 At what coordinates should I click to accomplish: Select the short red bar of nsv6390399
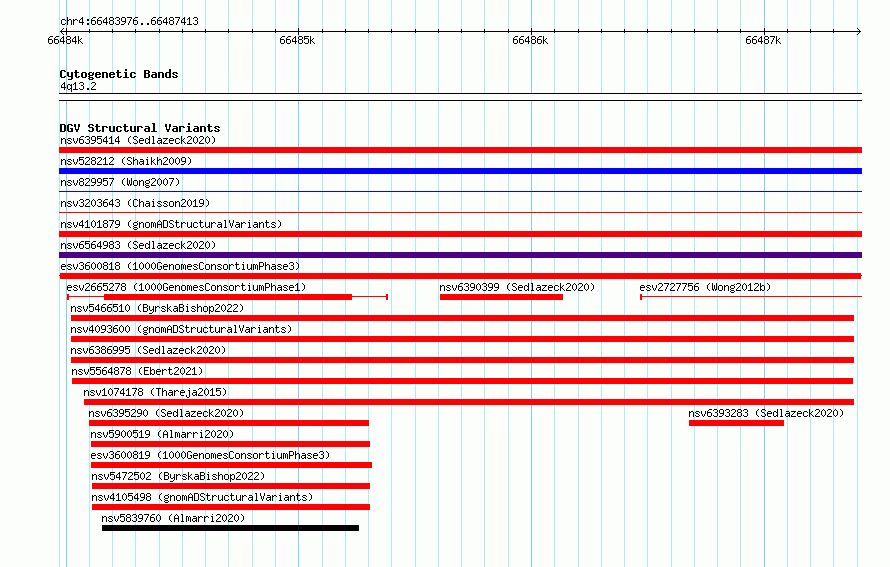tap(501, 297)
